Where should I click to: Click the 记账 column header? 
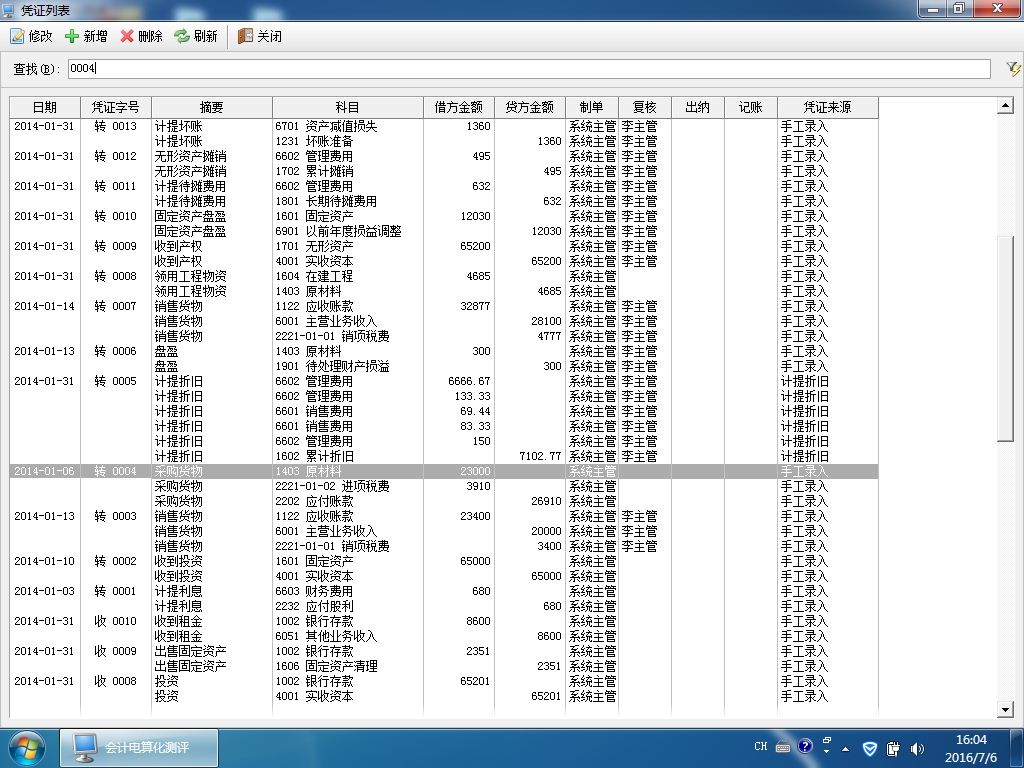coord(750,107)
